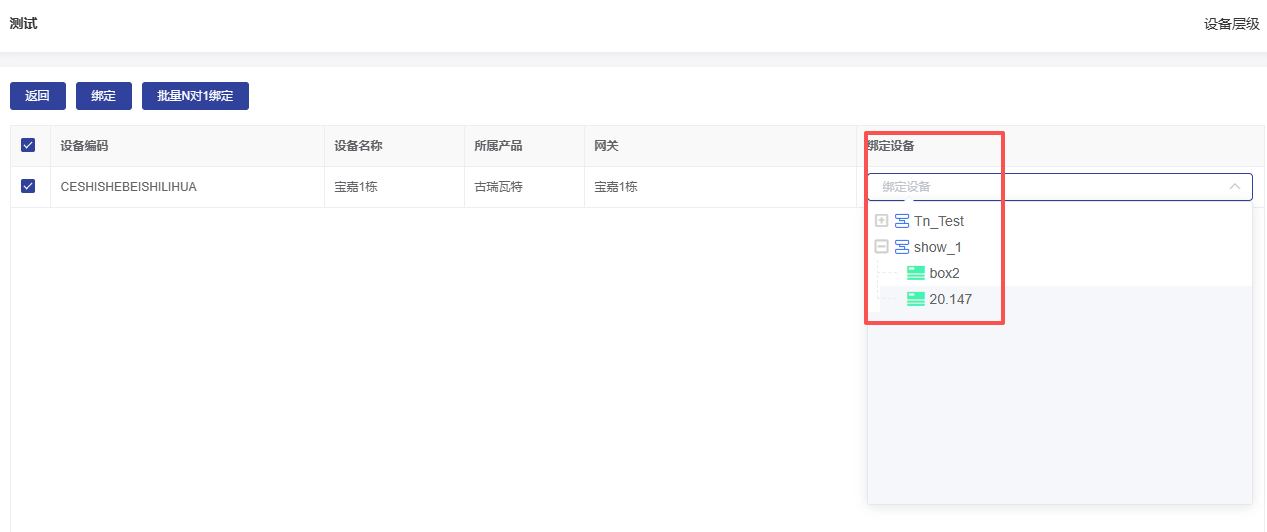This screenshot has width=1267, height=532.
Task: Focus the 绑定设备 input field
Action: (x=1040, y=187)
